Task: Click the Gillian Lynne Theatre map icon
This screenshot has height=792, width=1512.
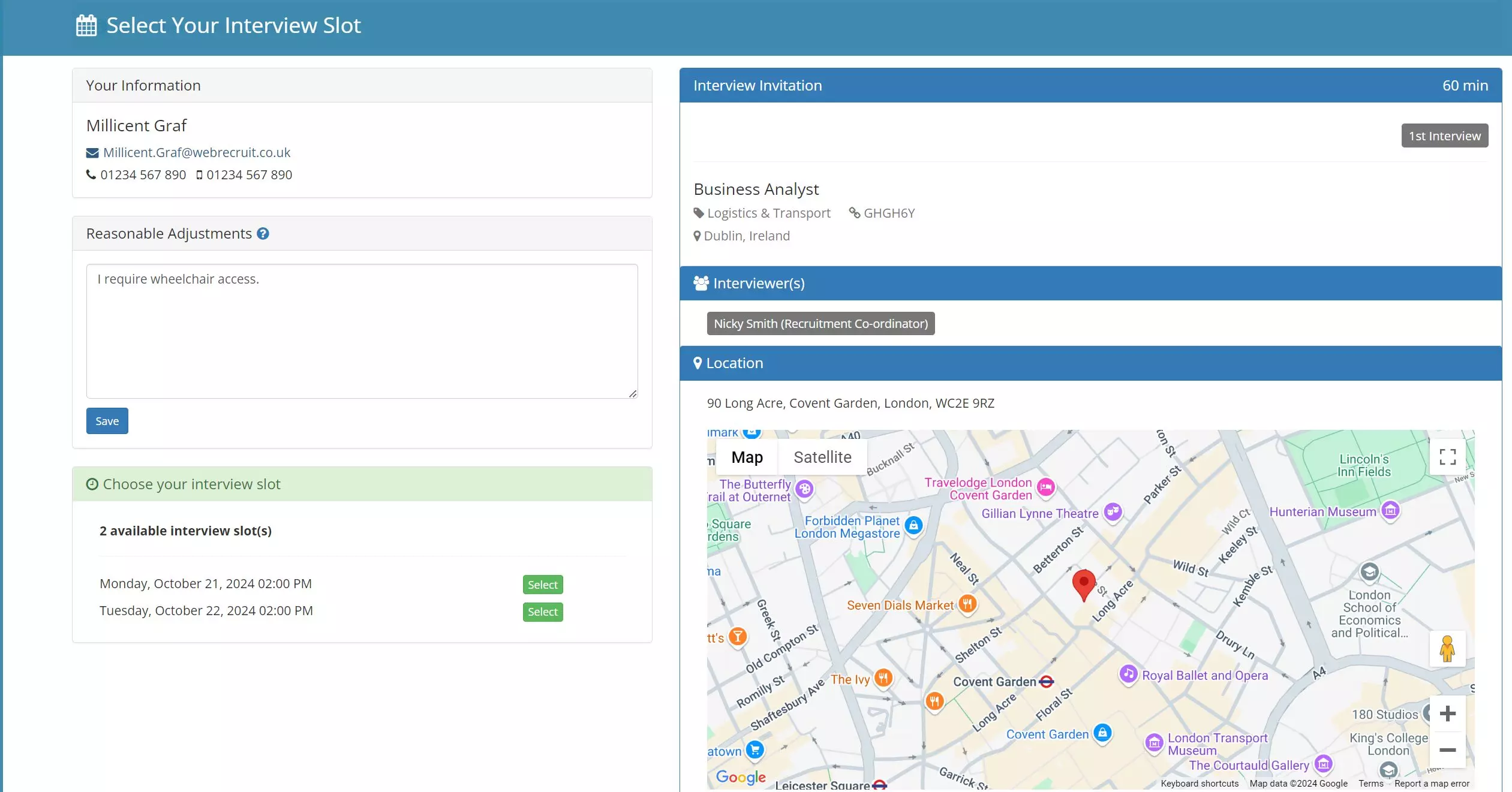Action: click(x=1113, y=511)
